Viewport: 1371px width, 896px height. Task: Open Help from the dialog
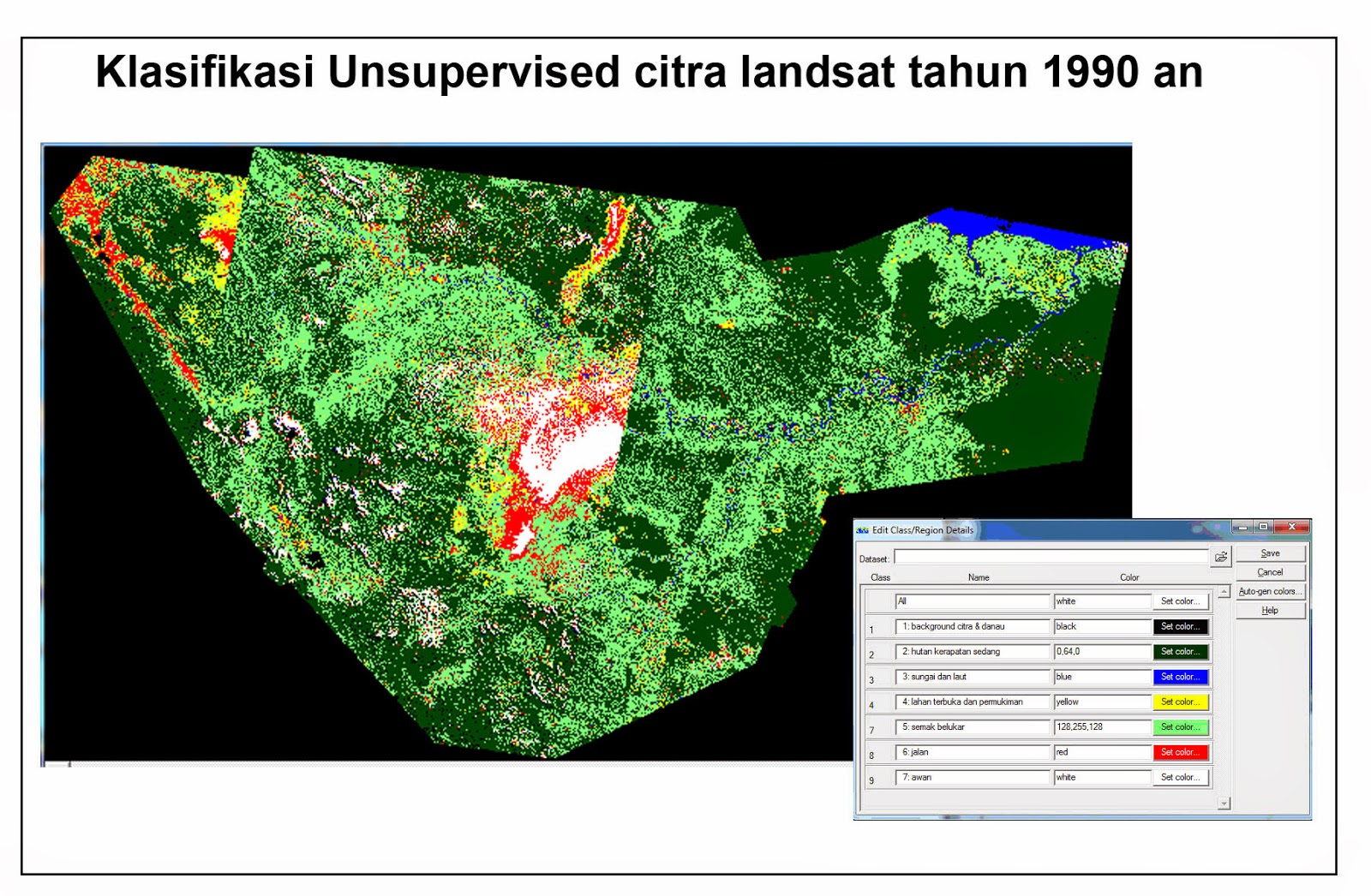pos(1271,610)
